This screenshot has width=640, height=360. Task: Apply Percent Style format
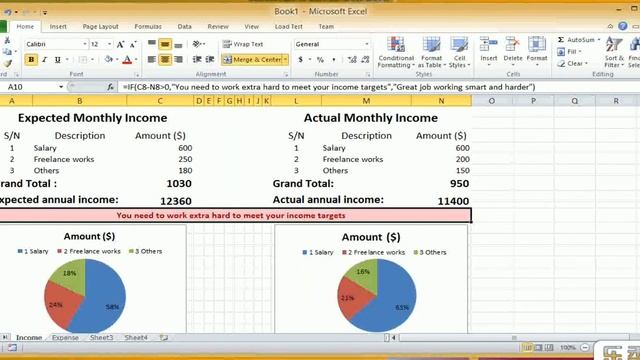[320, 60]
